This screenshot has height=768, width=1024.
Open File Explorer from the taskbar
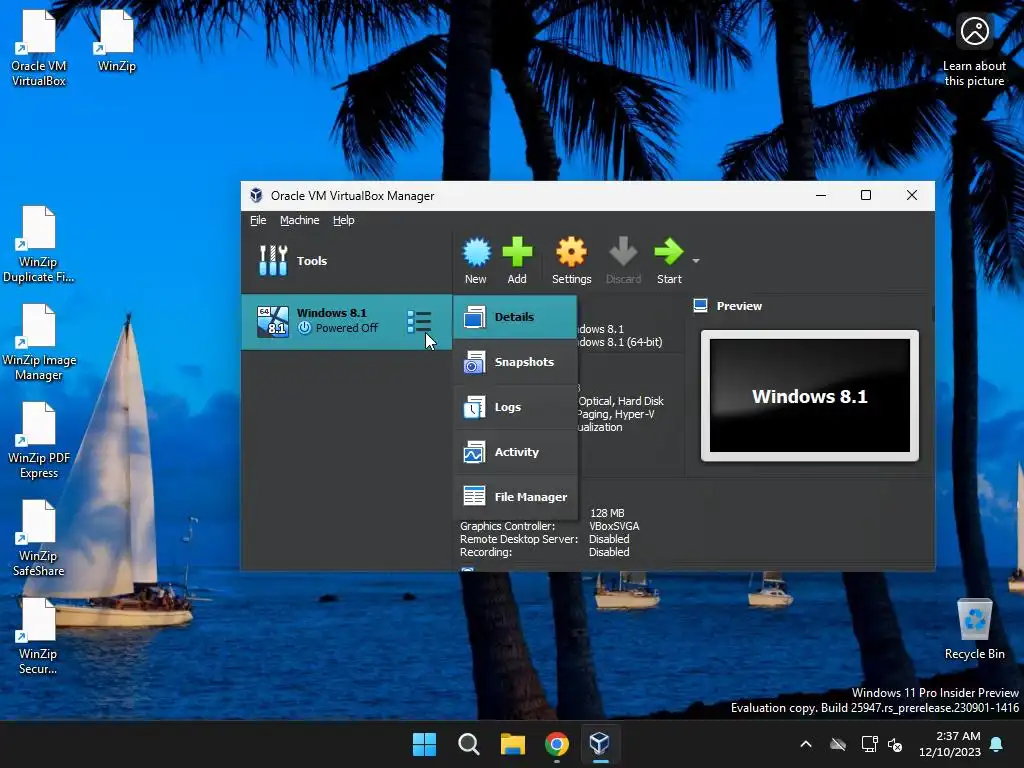513,744
